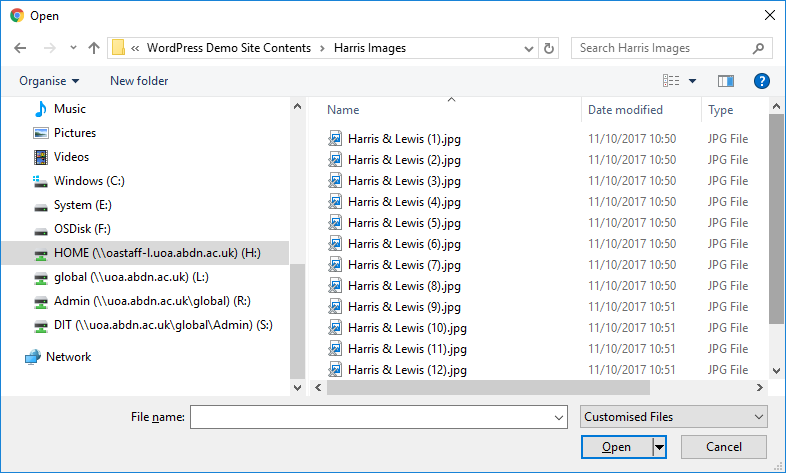The image size is (786, 473).
Task: Open the Organise dropdown menu
Action: [x=49, y=81]
